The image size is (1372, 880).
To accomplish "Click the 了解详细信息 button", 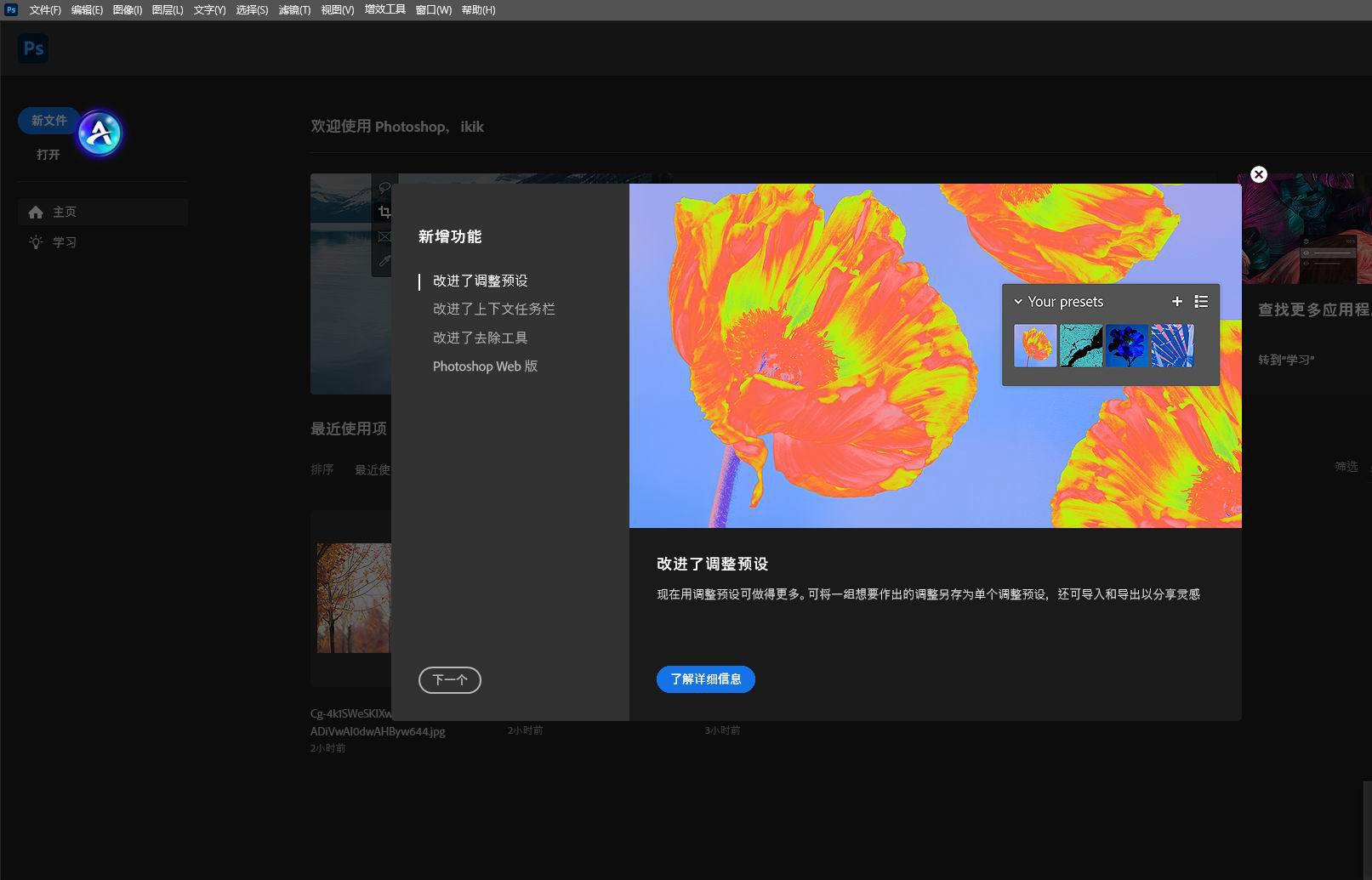I will (706, 679).
